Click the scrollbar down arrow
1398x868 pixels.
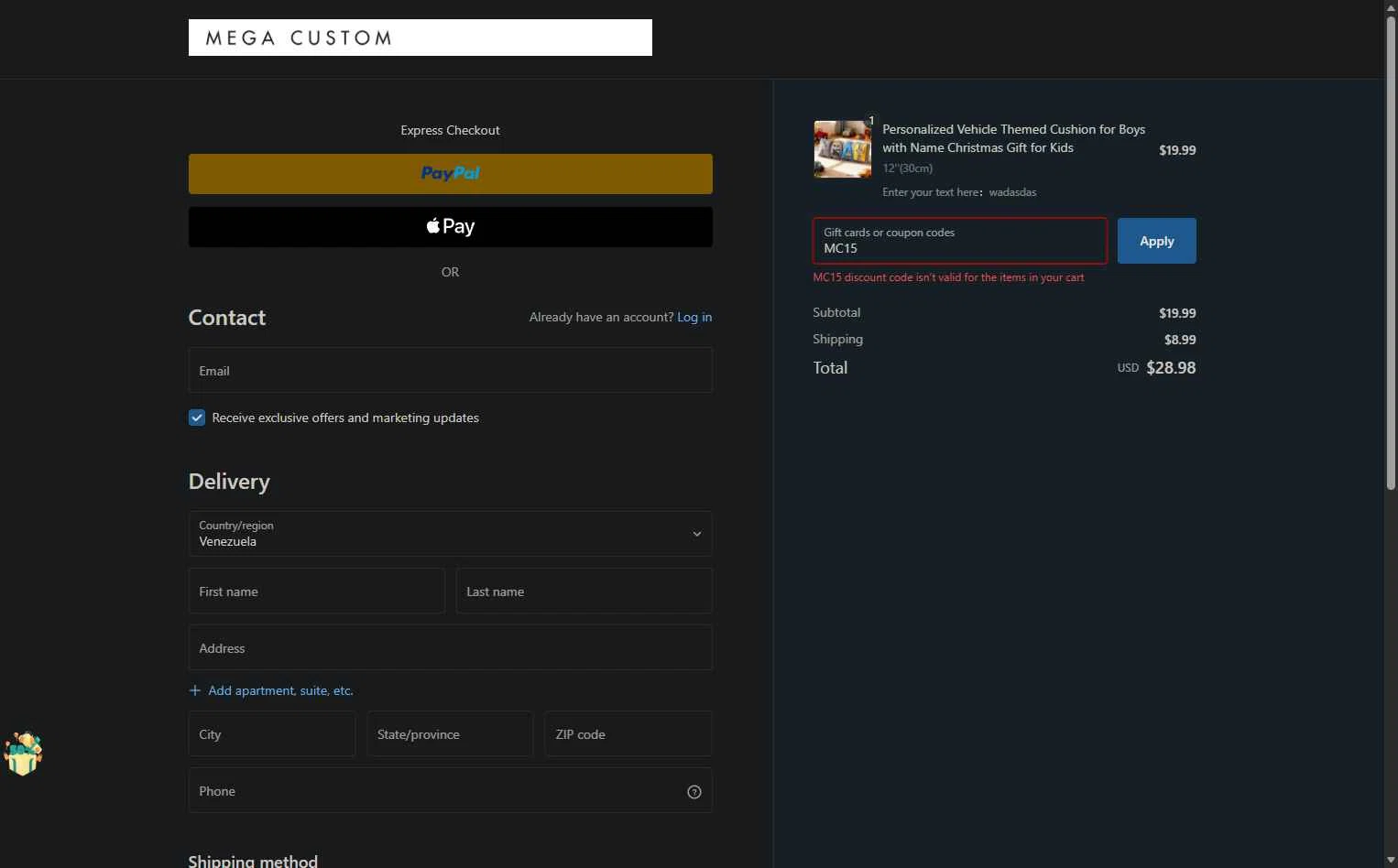coord(1391,860)
